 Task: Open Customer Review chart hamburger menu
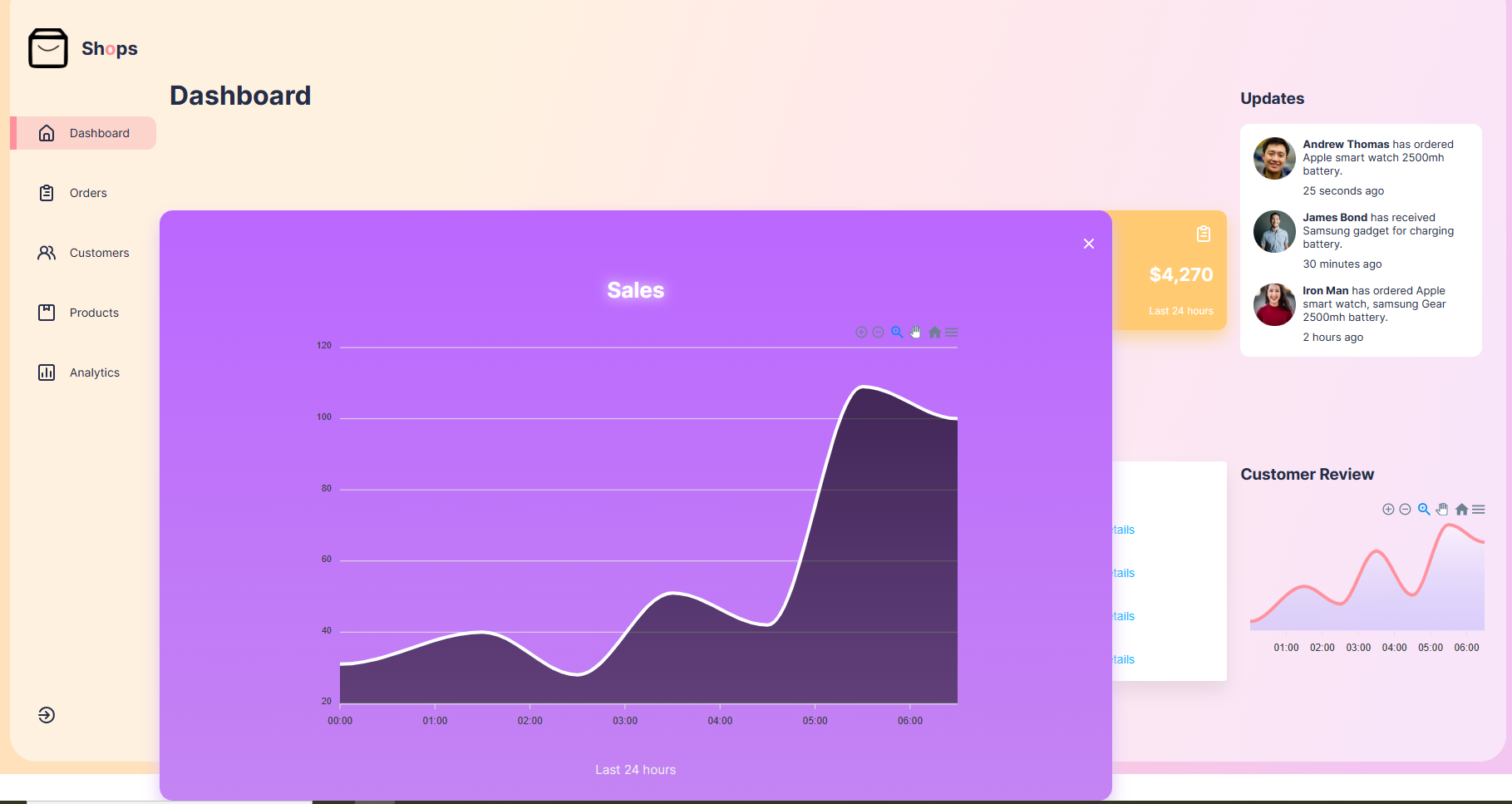[x=1479, y=509]
